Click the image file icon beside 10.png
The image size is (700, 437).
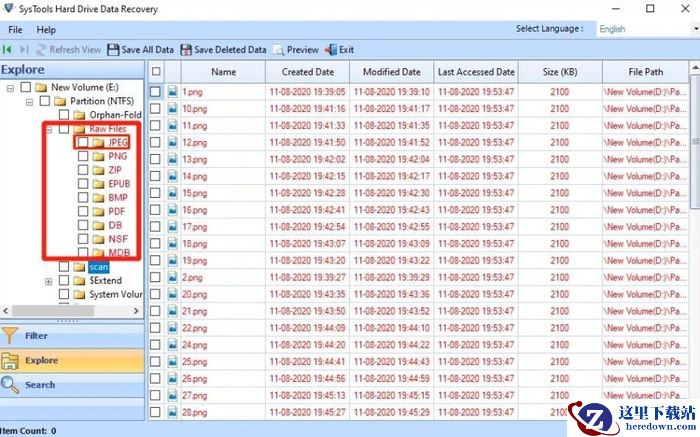172,109
